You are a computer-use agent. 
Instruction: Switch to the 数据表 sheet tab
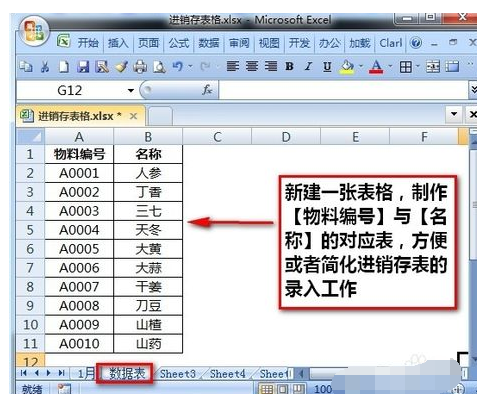[127, 373]
